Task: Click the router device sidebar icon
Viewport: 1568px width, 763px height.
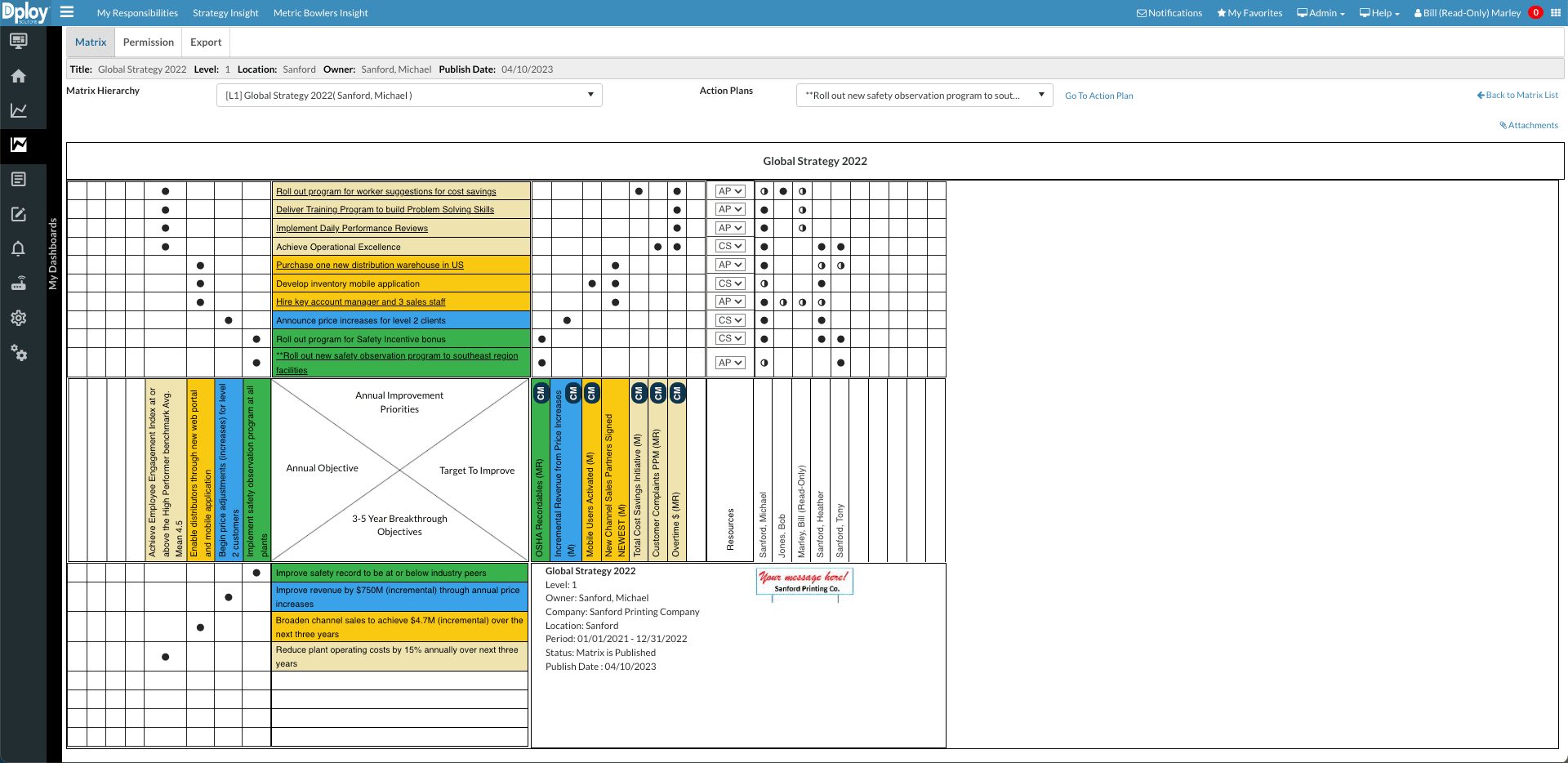Action: pos(18,283)
